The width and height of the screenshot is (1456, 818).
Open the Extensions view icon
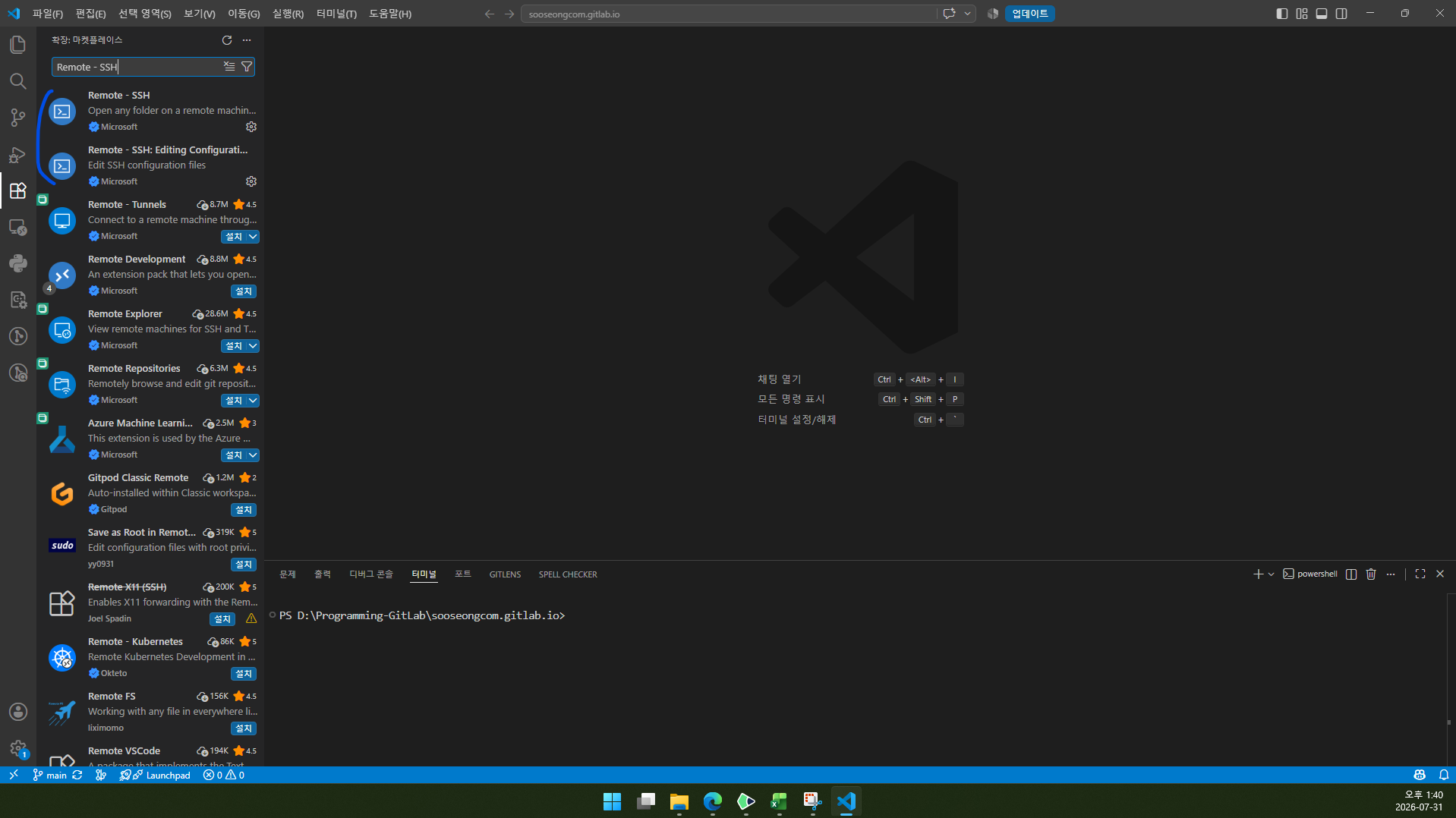click(18, 190)
